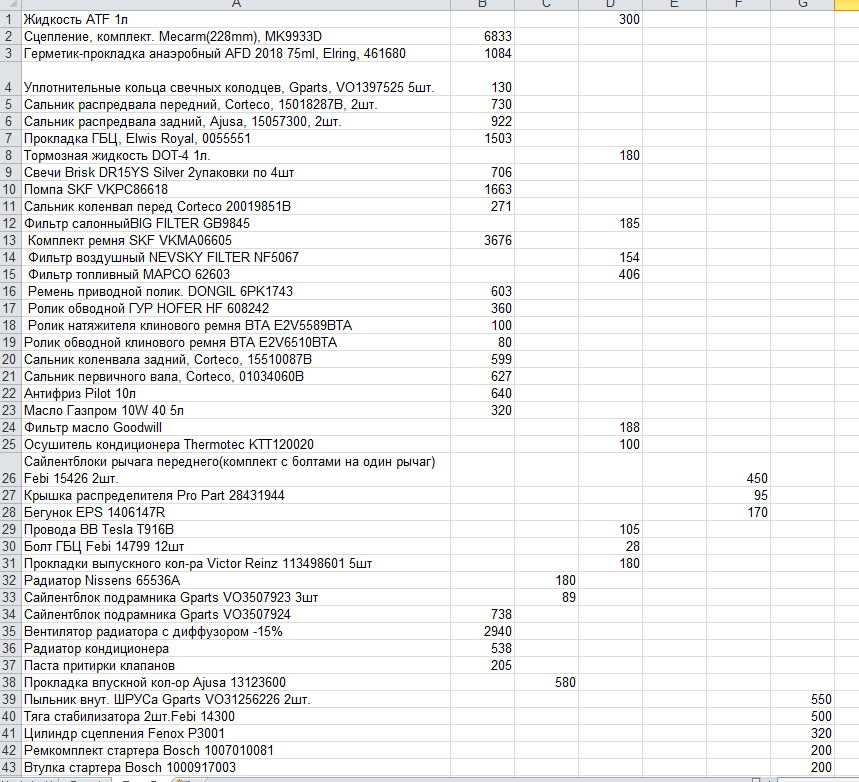Select the 'Вентилятор радиатора с диффузором -15%' cell

point(236,631)
